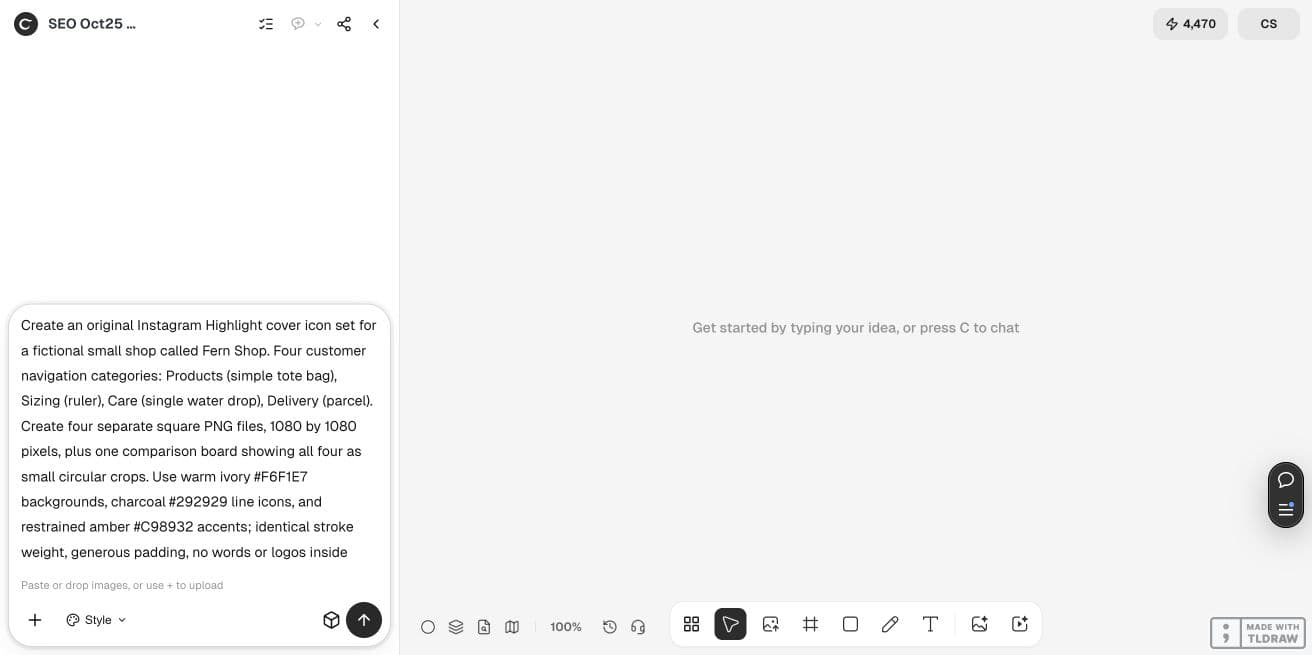Click the plus upload button
The image size is (1312, 655).
[x=35, y=620]
